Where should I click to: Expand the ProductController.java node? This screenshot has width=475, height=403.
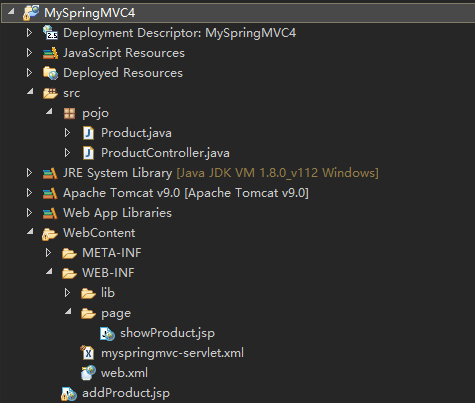67,153
